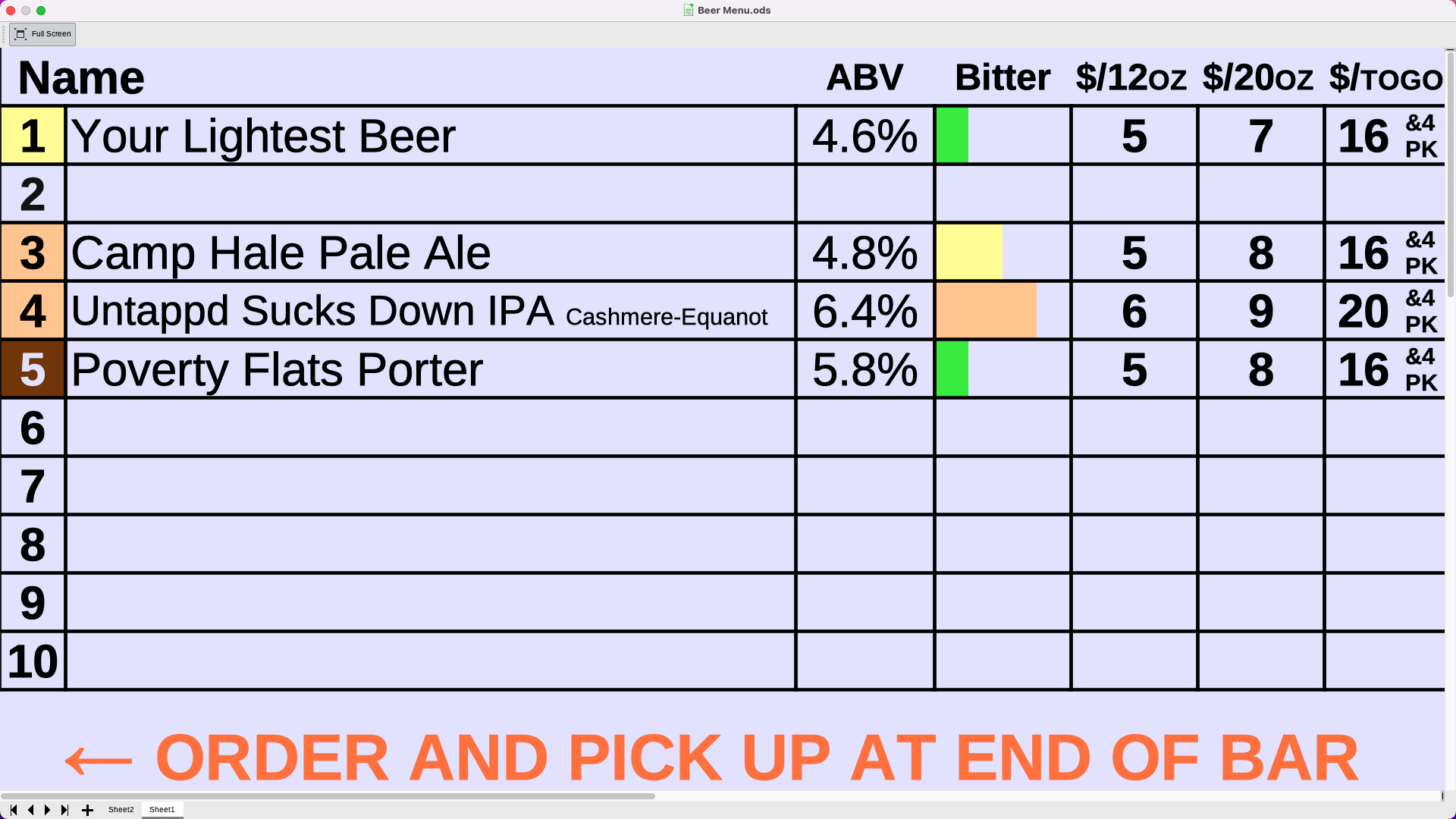Switch to the Sheet2 tab
Screen dimensions: 1456x819
[121, 810]
